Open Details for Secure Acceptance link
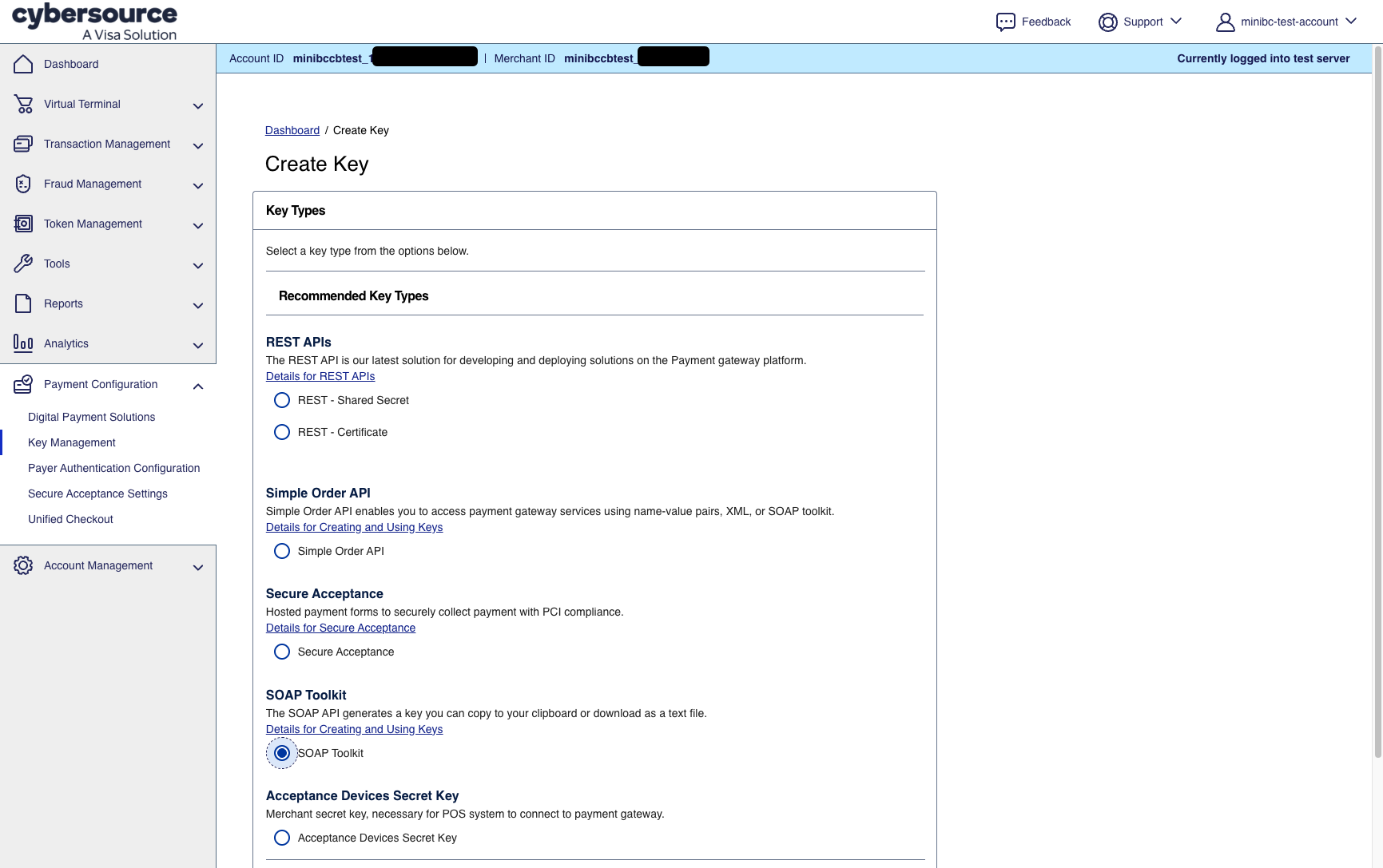The height and width of the screenshot is (868, 1383). coord(340,628)
